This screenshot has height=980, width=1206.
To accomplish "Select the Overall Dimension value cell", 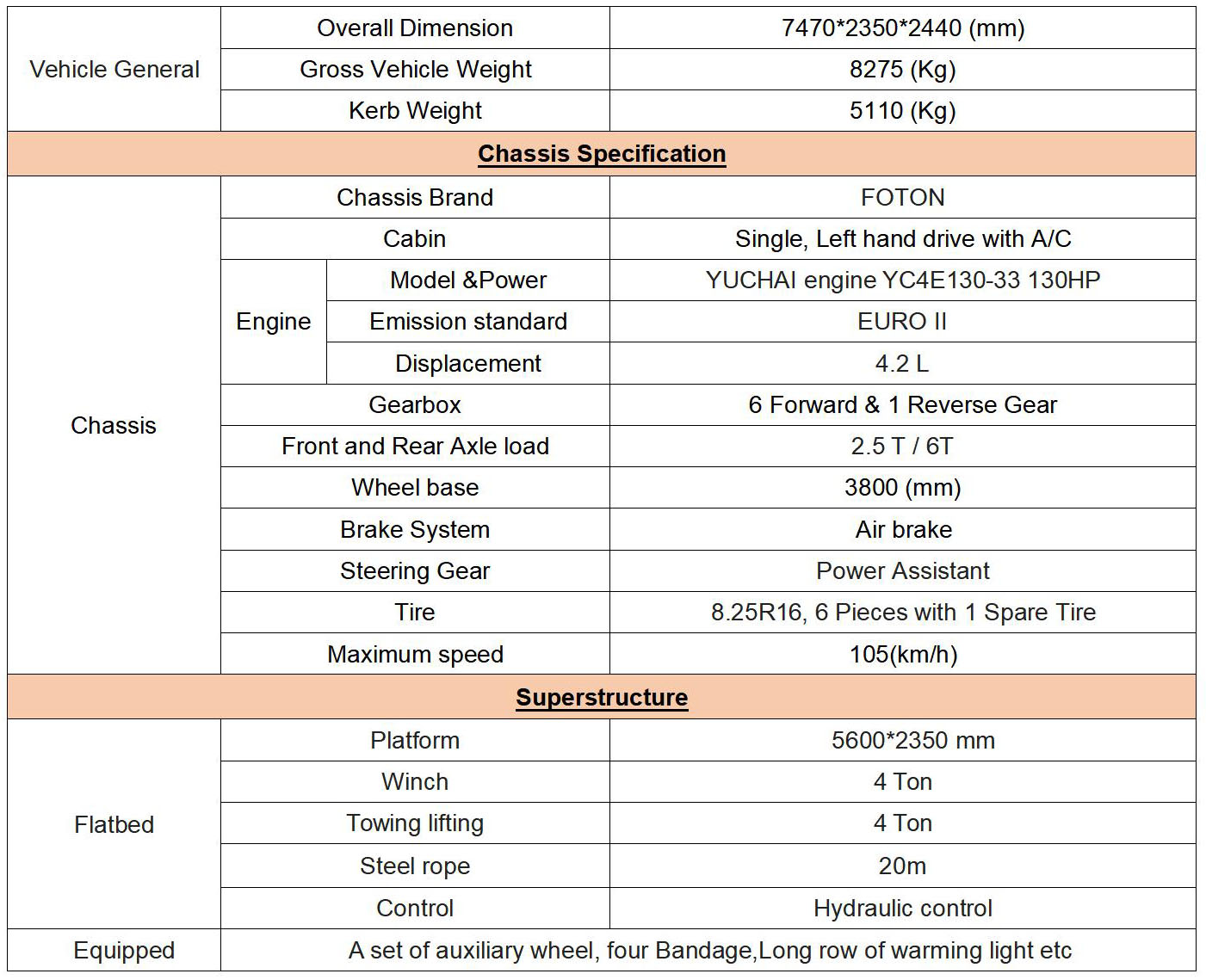I will (903, 28).
